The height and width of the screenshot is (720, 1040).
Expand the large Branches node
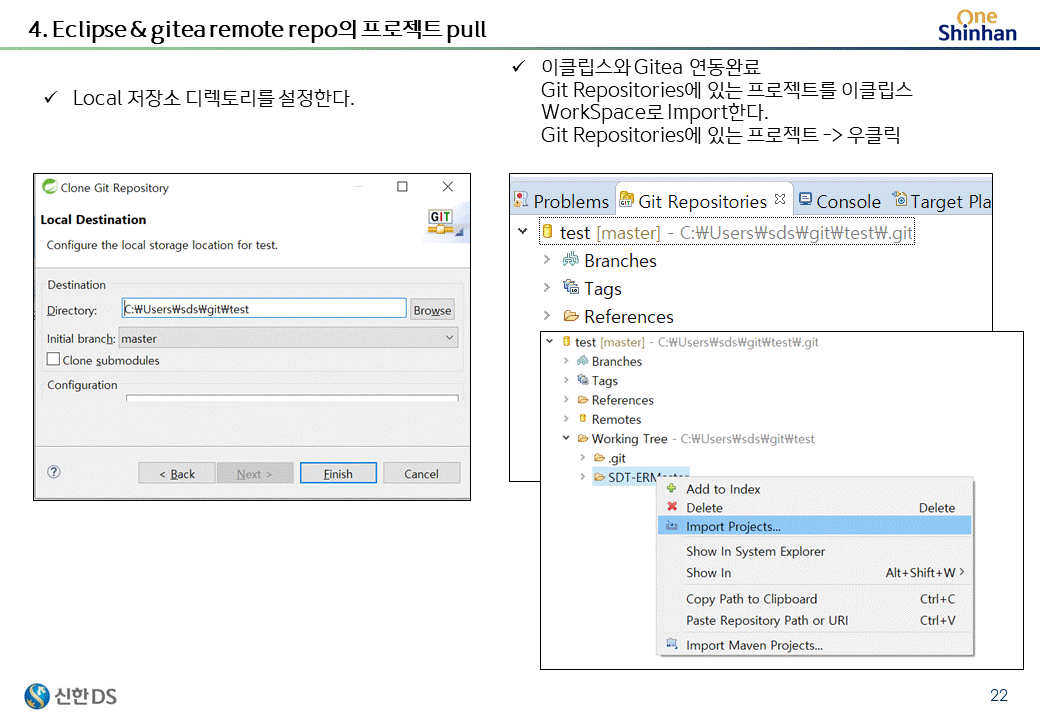tap(547, 259)
